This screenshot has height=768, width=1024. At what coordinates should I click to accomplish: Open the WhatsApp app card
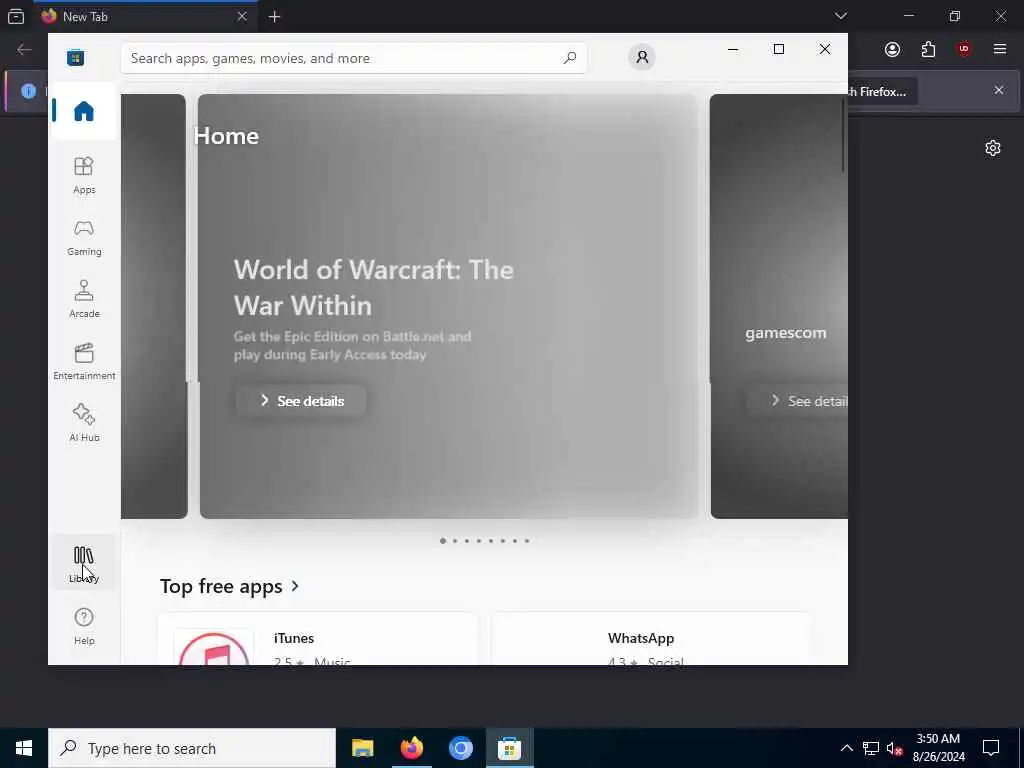(651, 639)
